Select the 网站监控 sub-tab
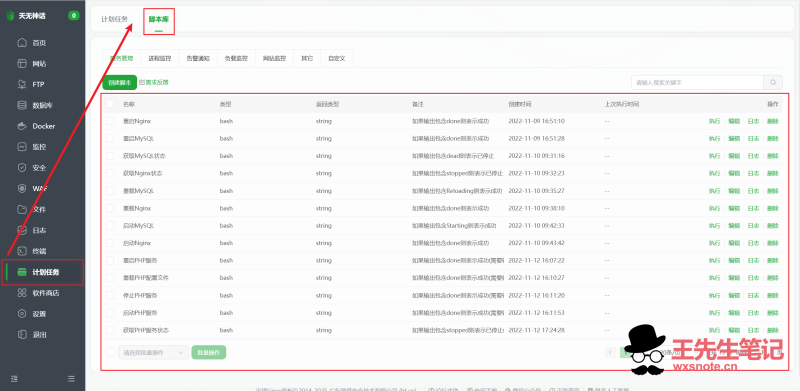 pyautogui.click(x=274, y=59)
